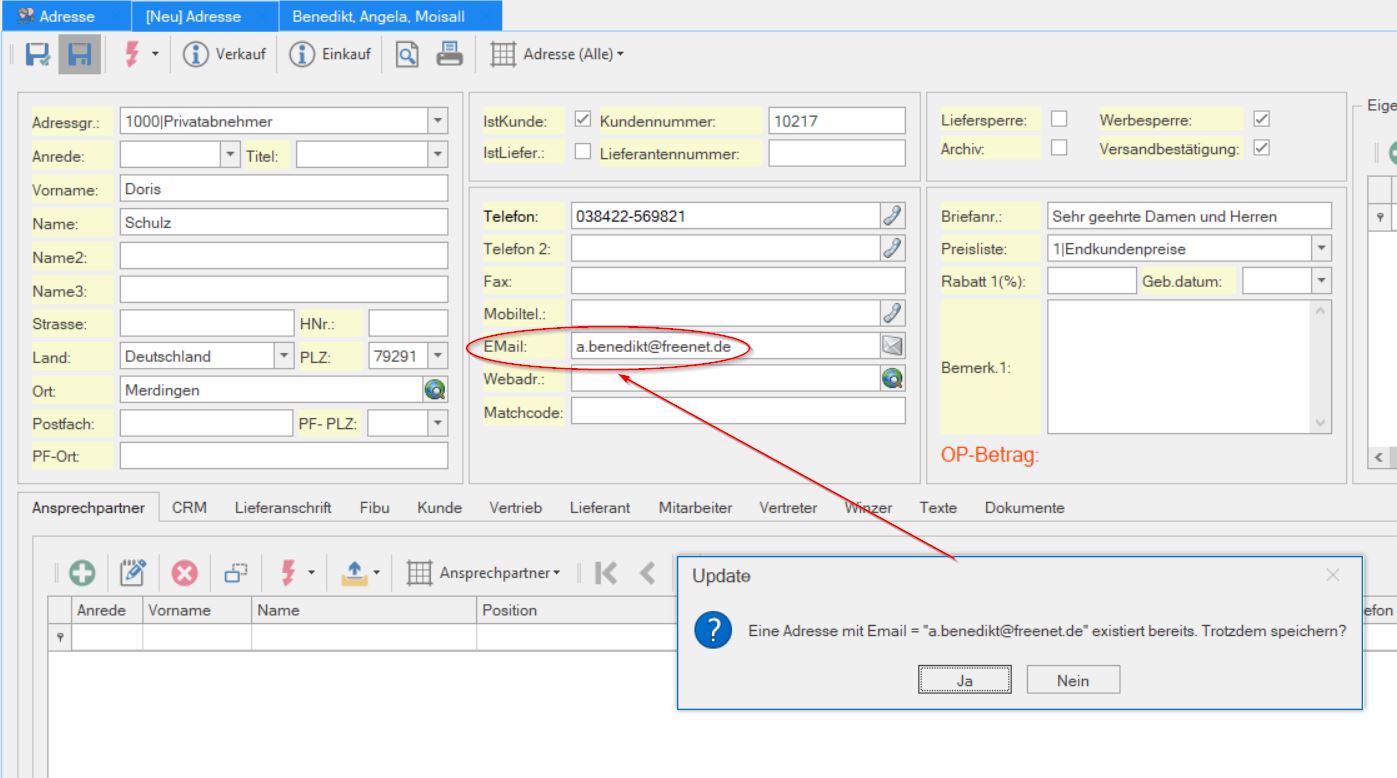Click the edit notepad icon in Ansprechpartner toolbar
The height and width of the screenshot is (778, 1397).
133,575
